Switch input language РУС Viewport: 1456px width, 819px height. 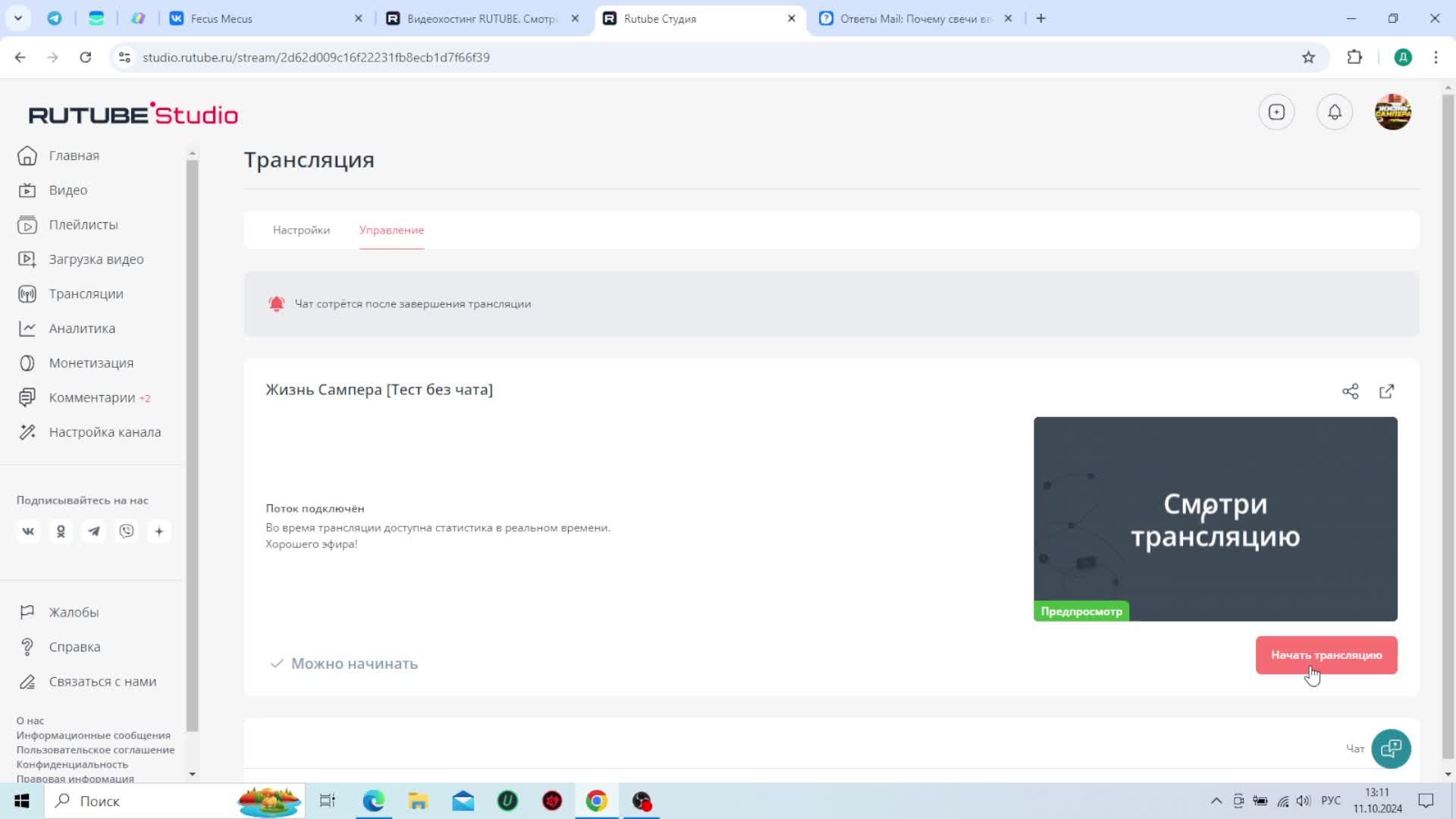[1331, 801]
